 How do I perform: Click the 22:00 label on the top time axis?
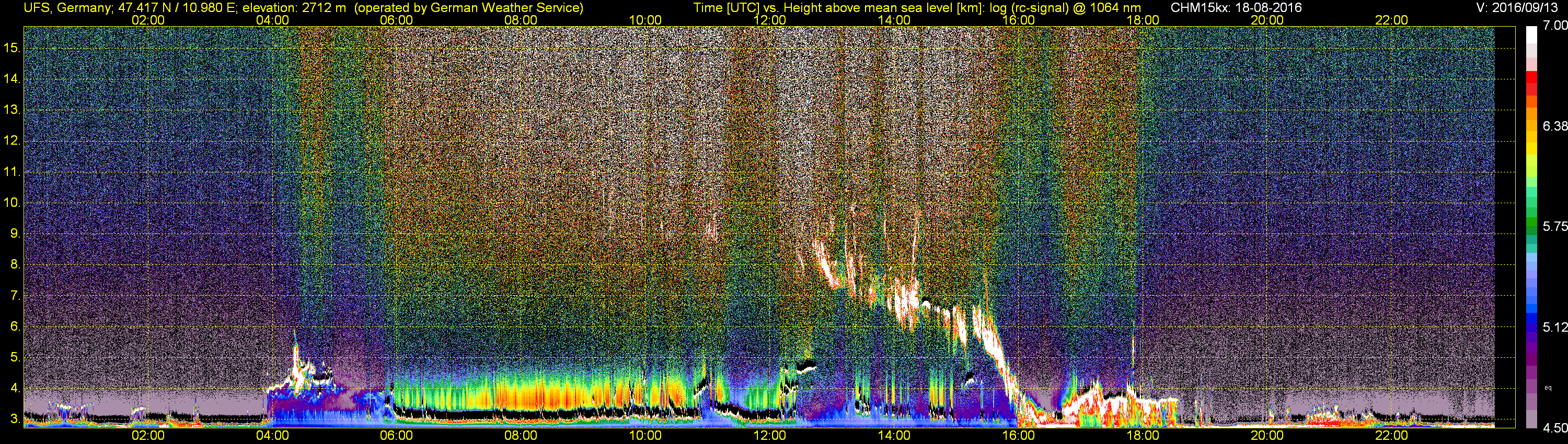pyautogui.click(x=1391, y=19)
